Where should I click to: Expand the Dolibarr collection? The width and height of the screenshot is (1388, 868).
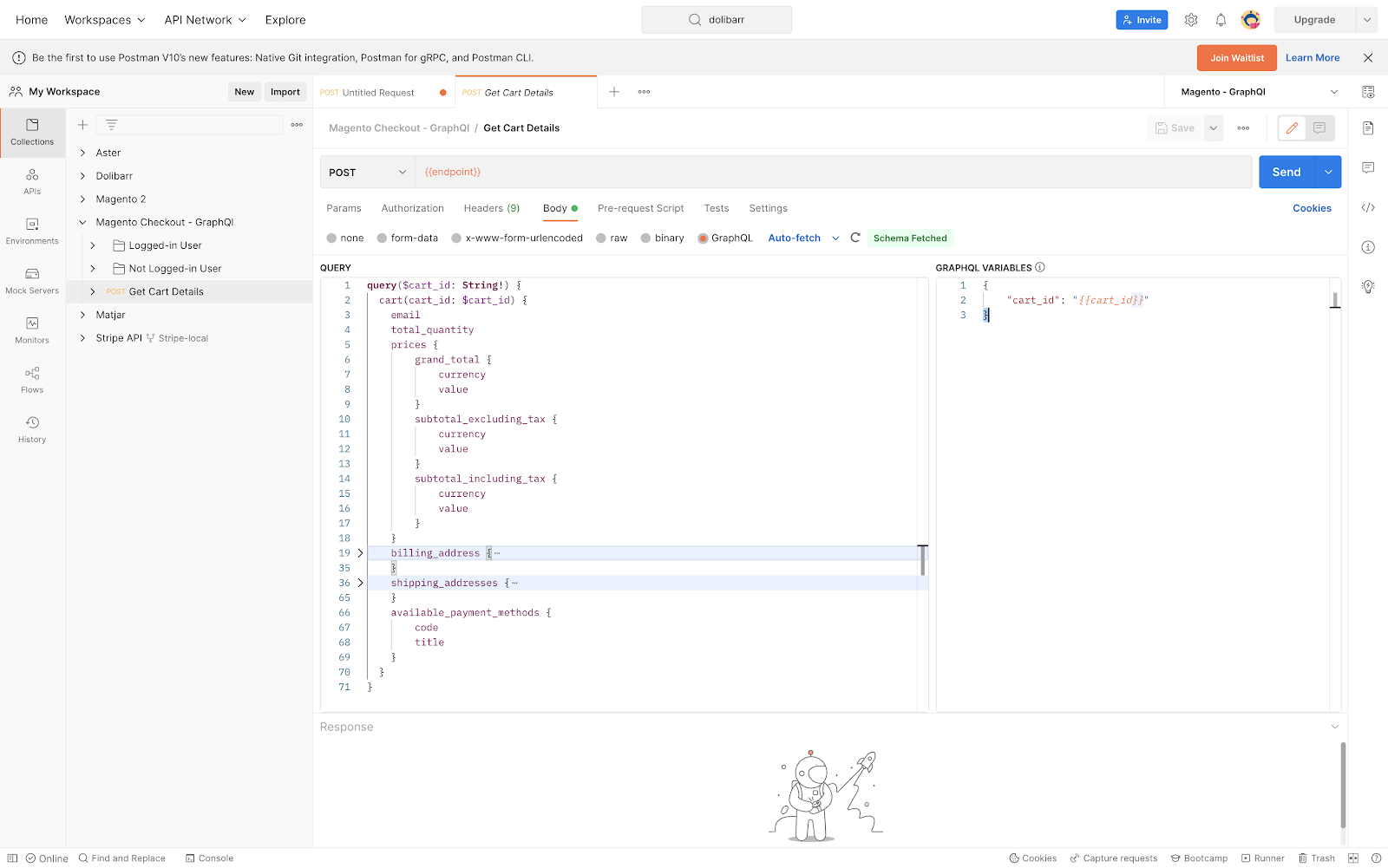tap(82, 176)
